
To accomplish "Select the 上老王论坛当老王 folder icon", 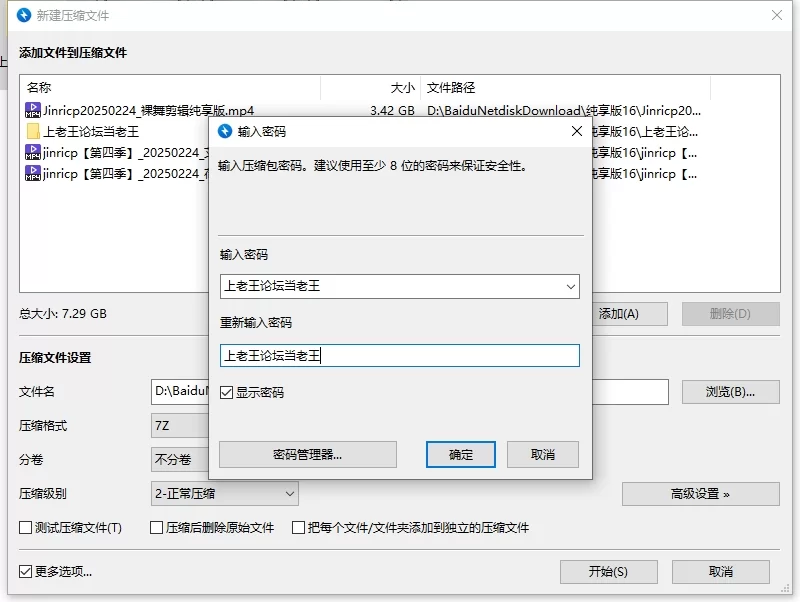I will click(33, 132).
